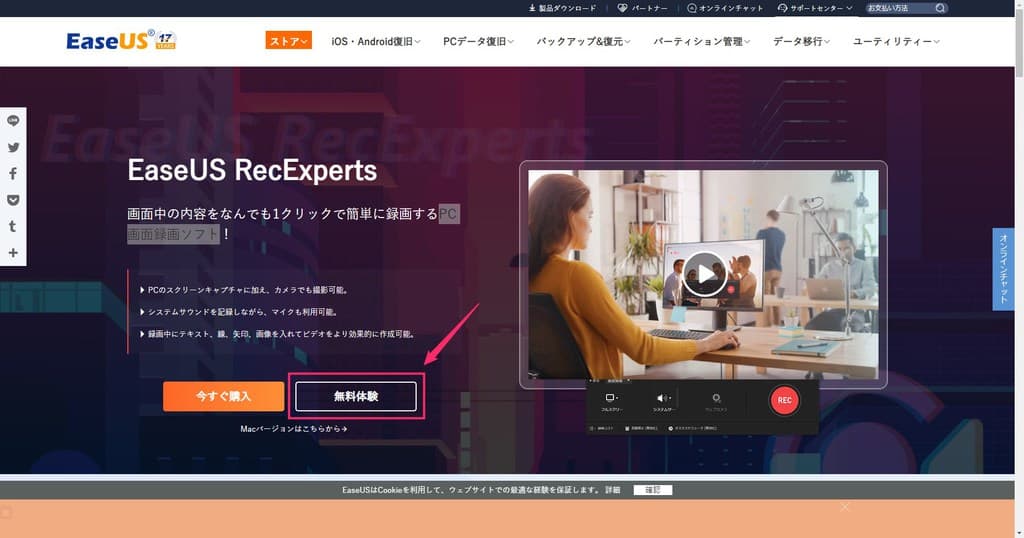Click the red REC button

(784, 400)
